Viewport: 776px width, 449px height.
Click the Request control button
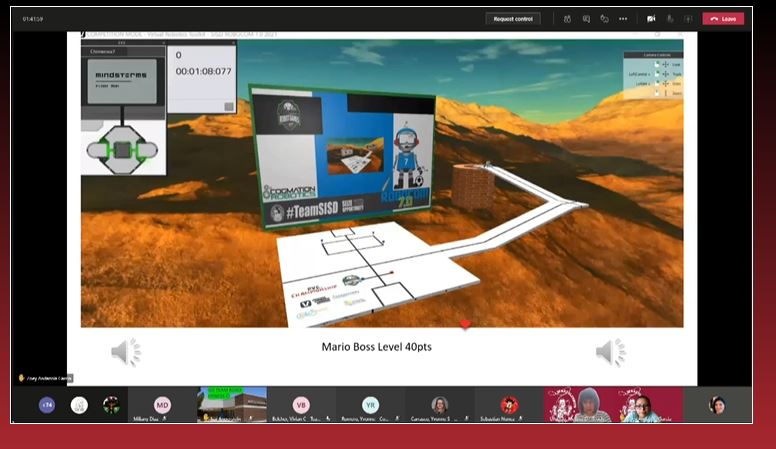513,19
